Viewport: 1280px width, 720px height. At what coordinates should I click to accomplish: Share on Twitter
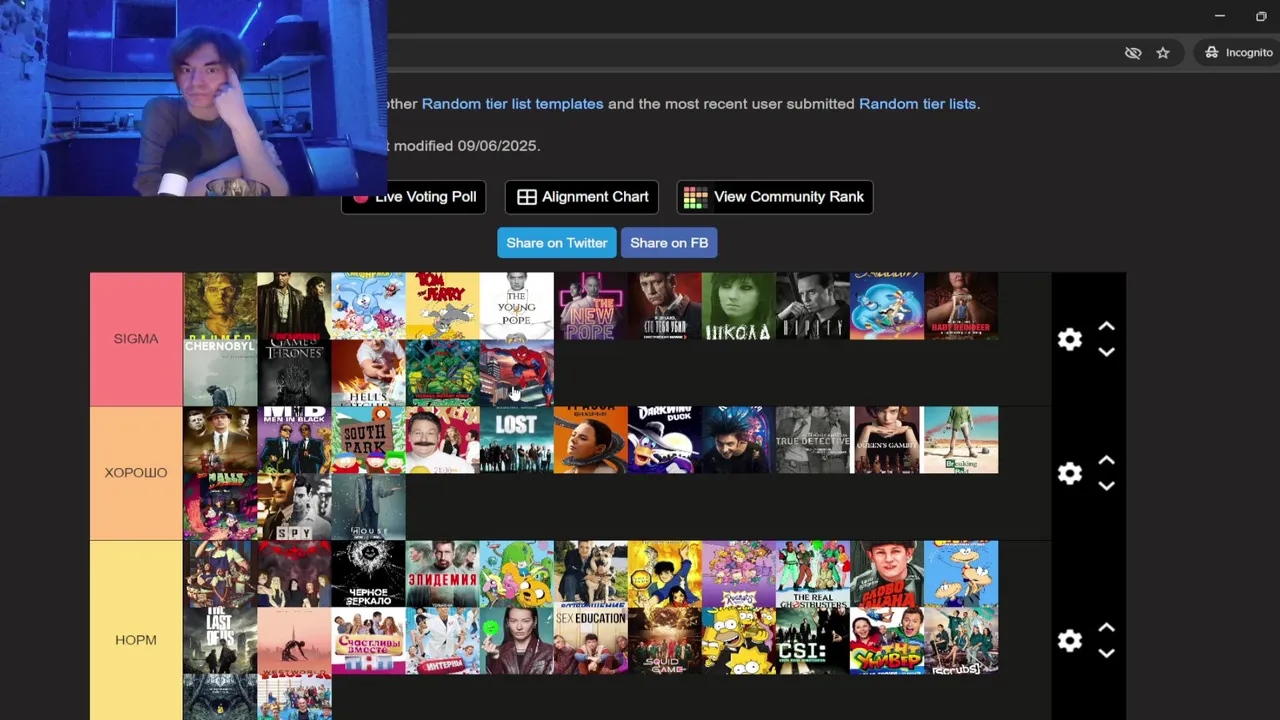557,243
